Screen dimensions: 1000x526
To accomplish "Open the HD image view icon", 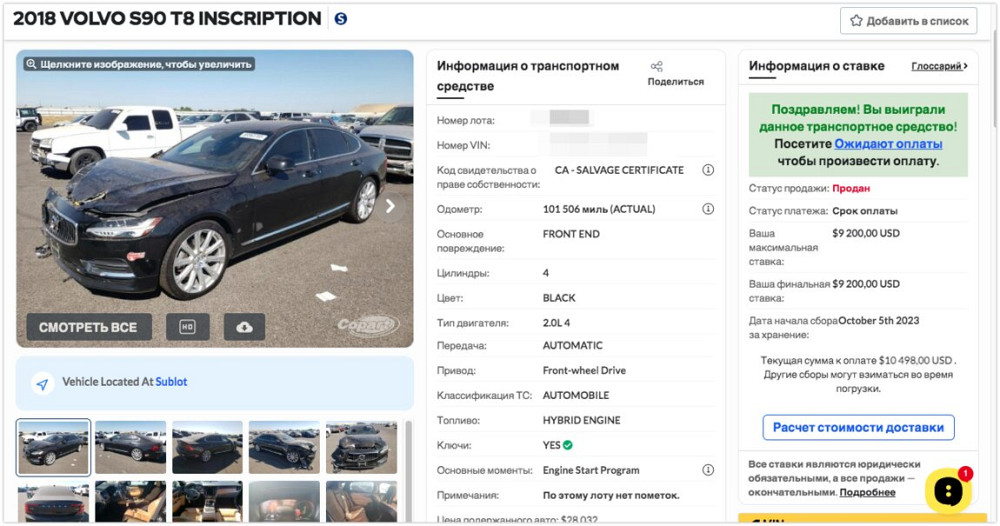I will point(187,327).
